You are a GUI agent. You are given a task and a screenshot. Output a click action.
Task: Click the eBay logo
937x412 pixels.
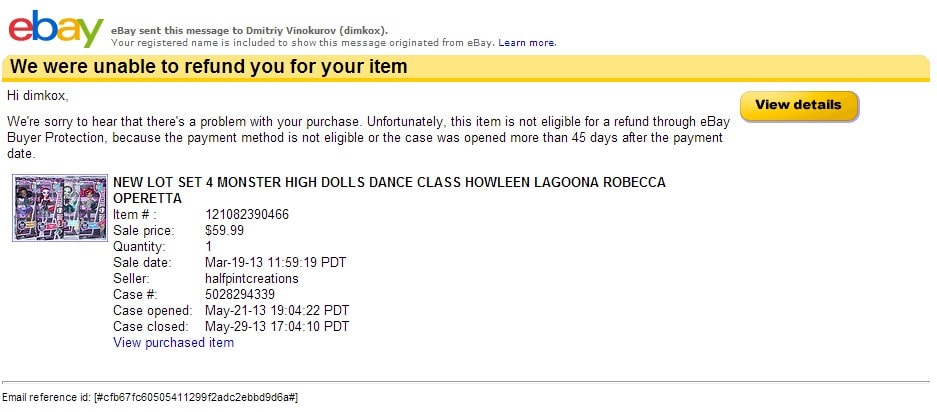tap(55, 28)
